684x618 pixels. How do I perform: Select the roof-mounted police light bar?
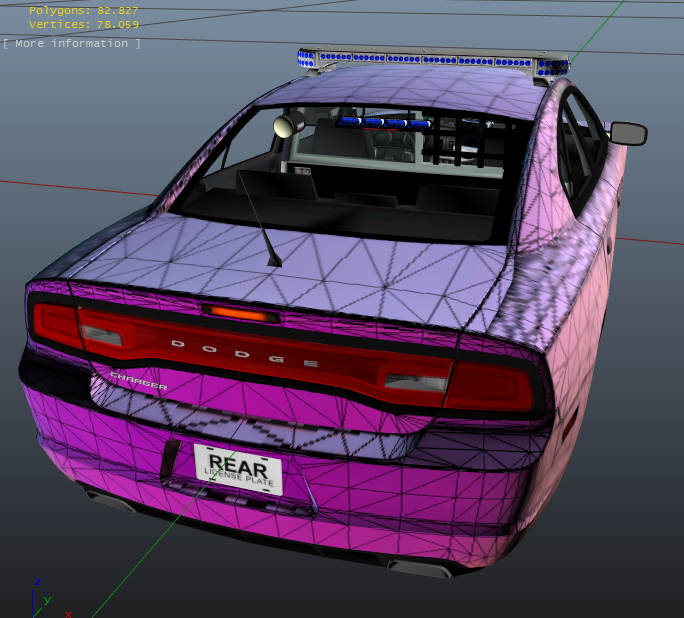pos(433,61)
